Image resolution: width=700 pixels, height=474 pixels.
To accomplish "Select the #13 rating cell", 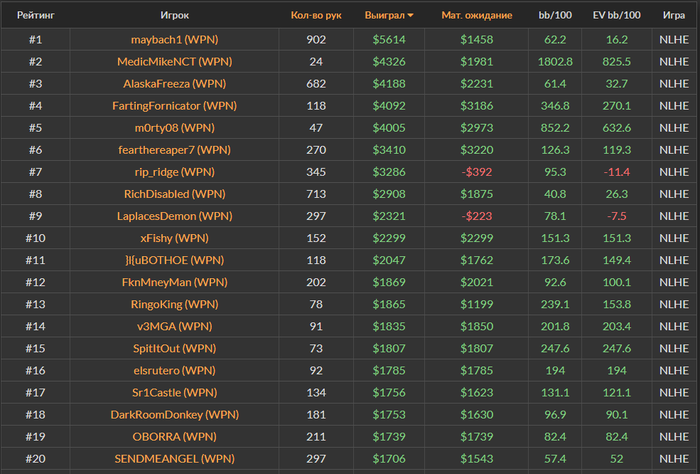I will point(36,304).
